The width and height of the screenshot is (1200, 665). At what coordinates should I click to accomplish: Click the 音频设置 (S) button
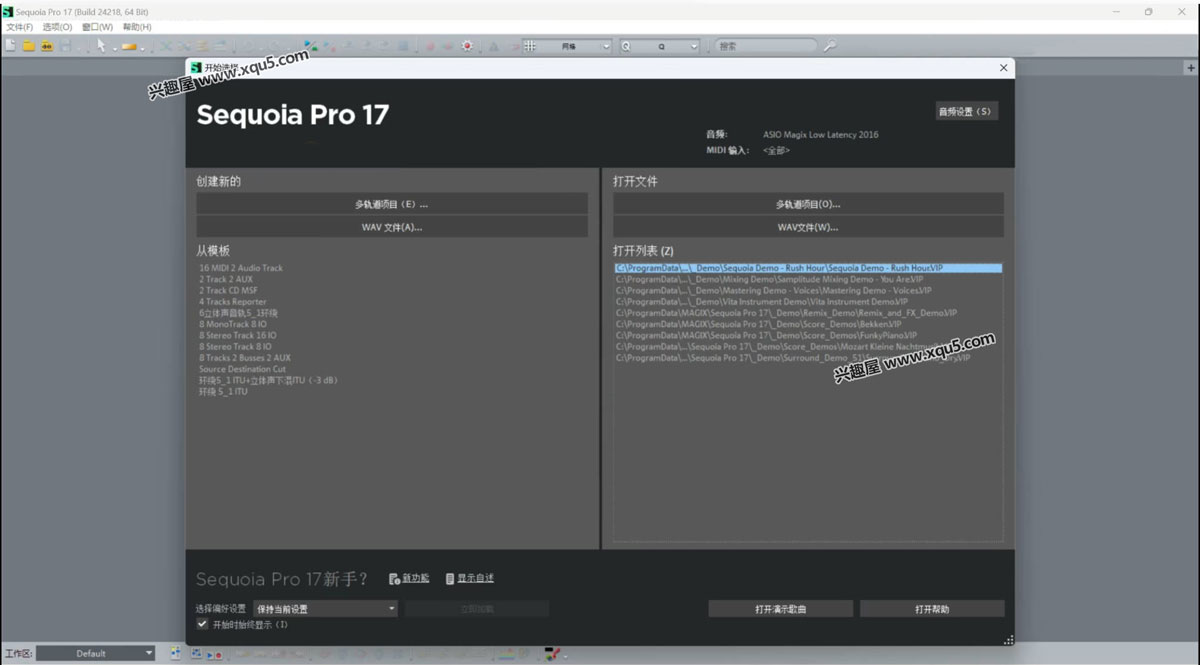coord(966,111)
